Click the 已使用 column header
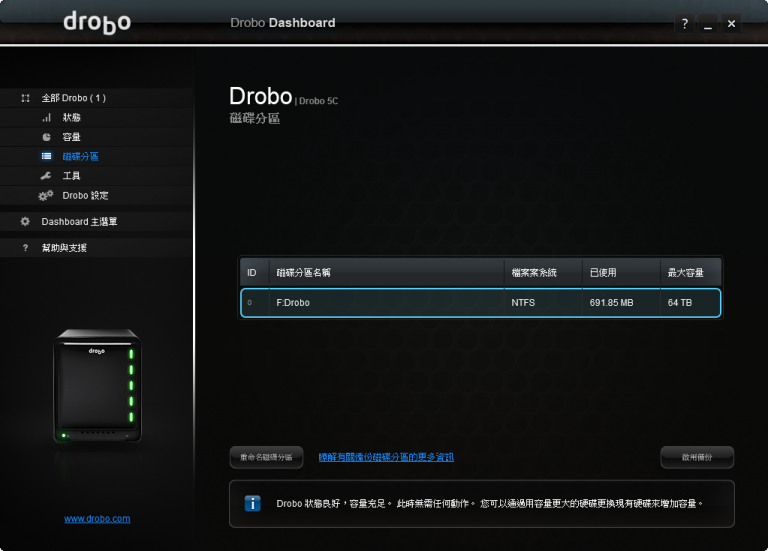768x551 pixels. (621, 273)
